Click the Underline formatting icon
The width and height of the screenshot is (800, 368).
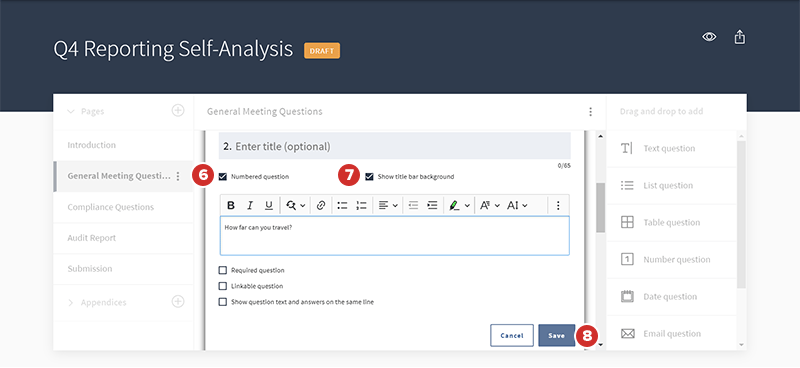tap(269, 205)
